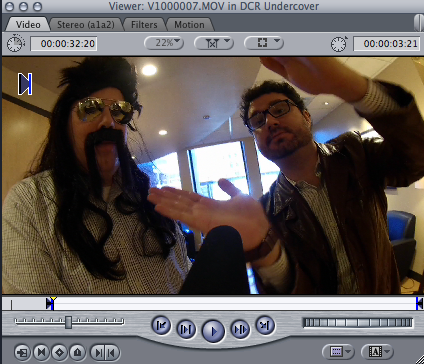Open the Recent Clips popup menu
This screenshot has width=424, height=364.
tap(338, 351)
